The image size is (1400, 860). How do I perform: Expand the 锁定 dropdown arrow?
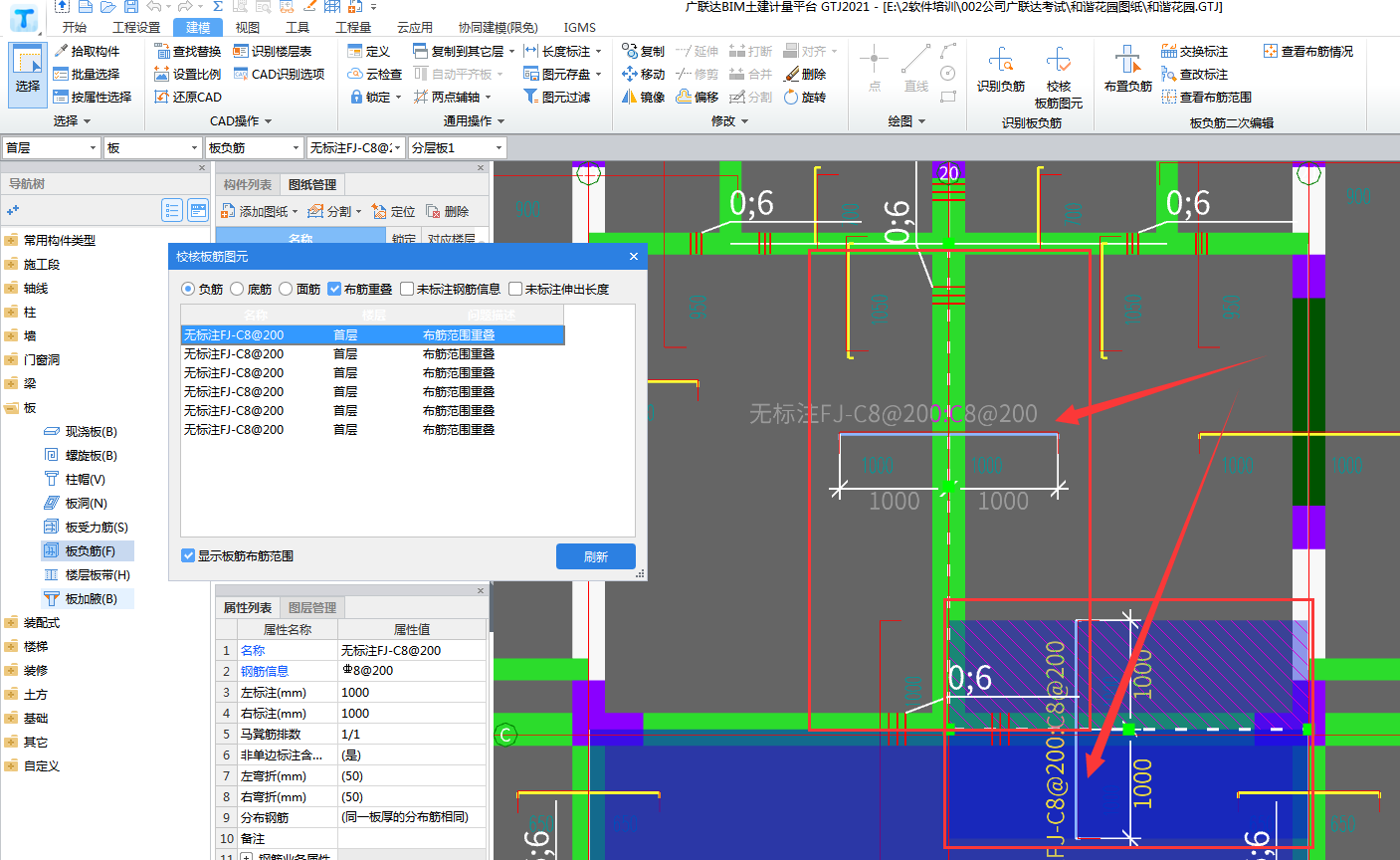coord(398,97)
